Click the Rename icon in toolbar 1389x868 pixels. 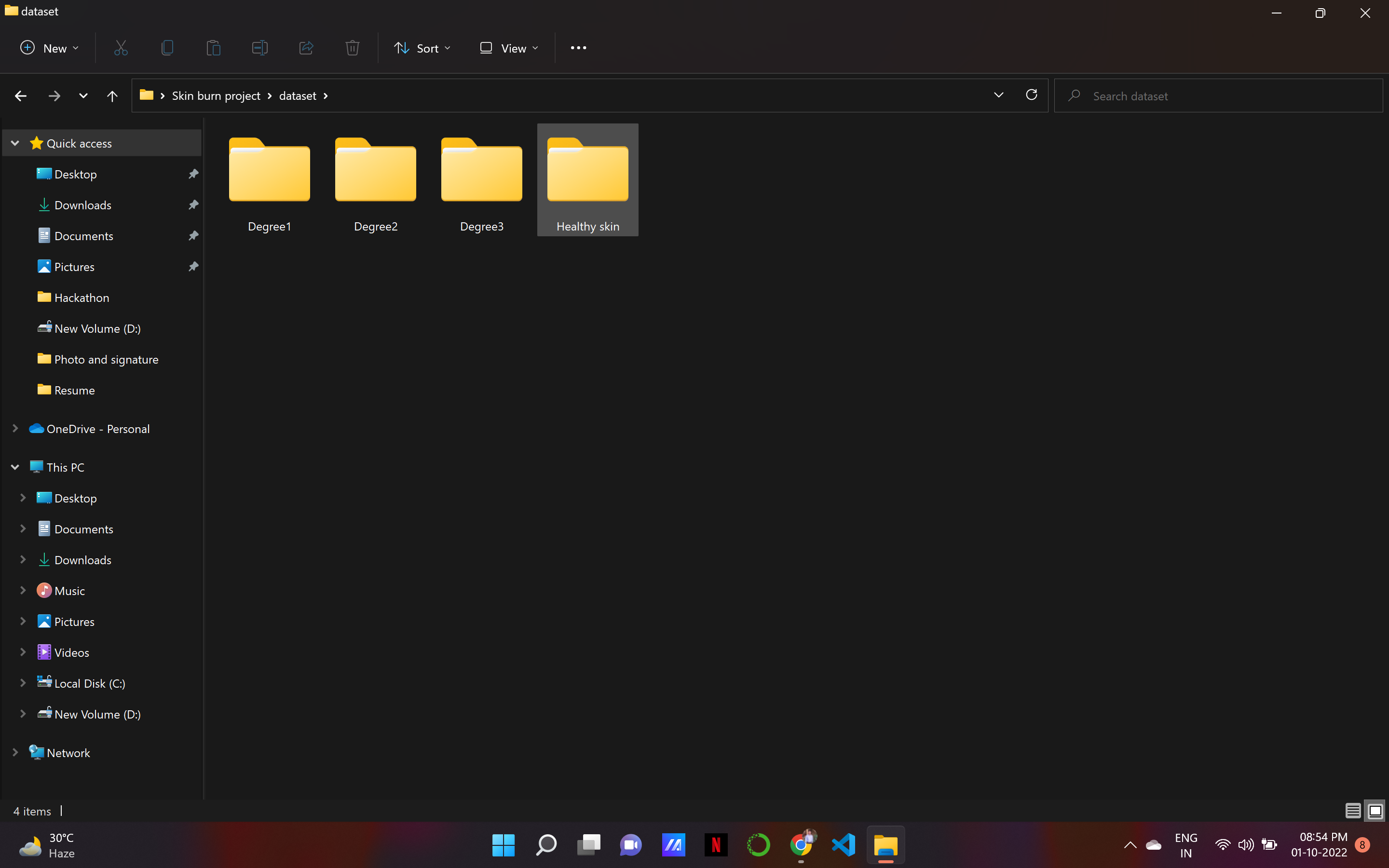259,48
